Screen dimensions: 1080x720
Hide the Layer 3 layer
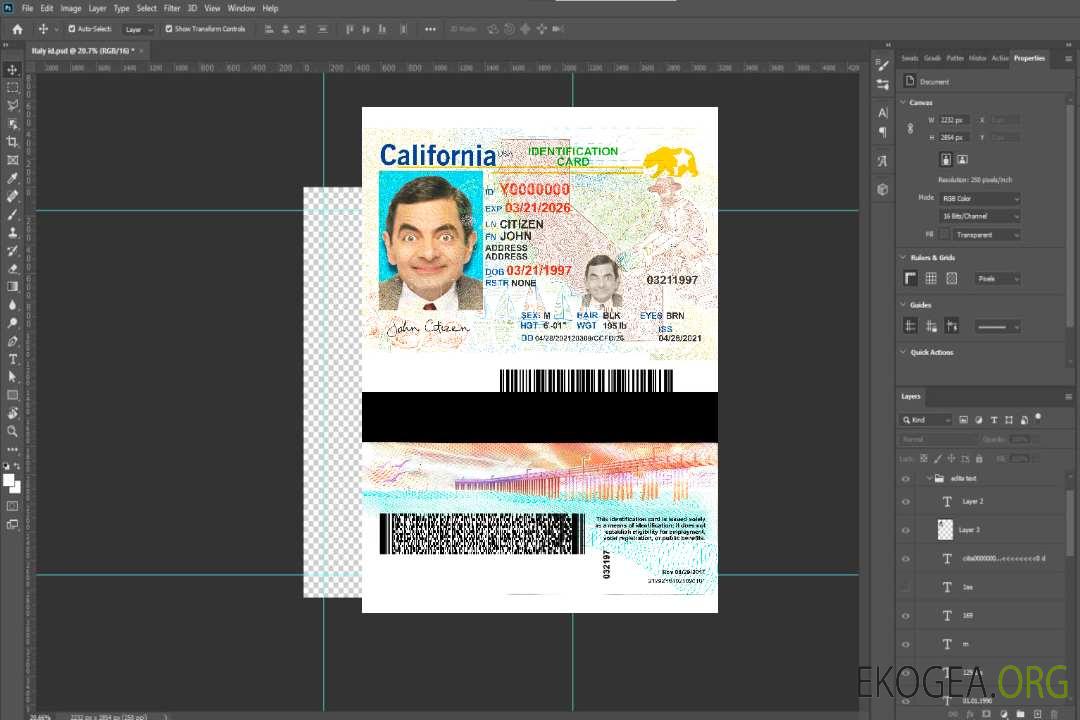906,530
